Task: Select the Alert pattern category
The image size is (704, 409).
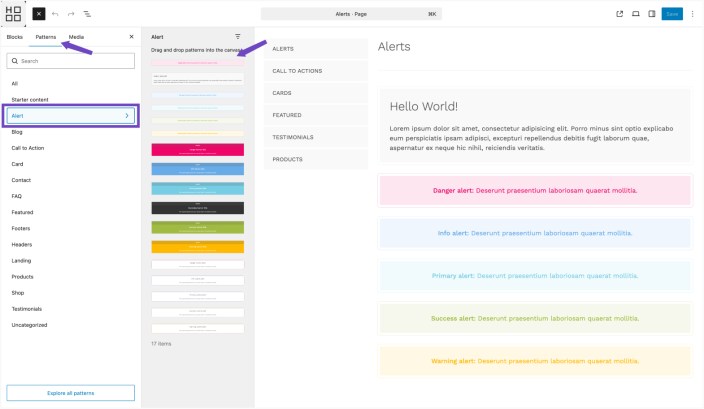Action: click(70, 116)
